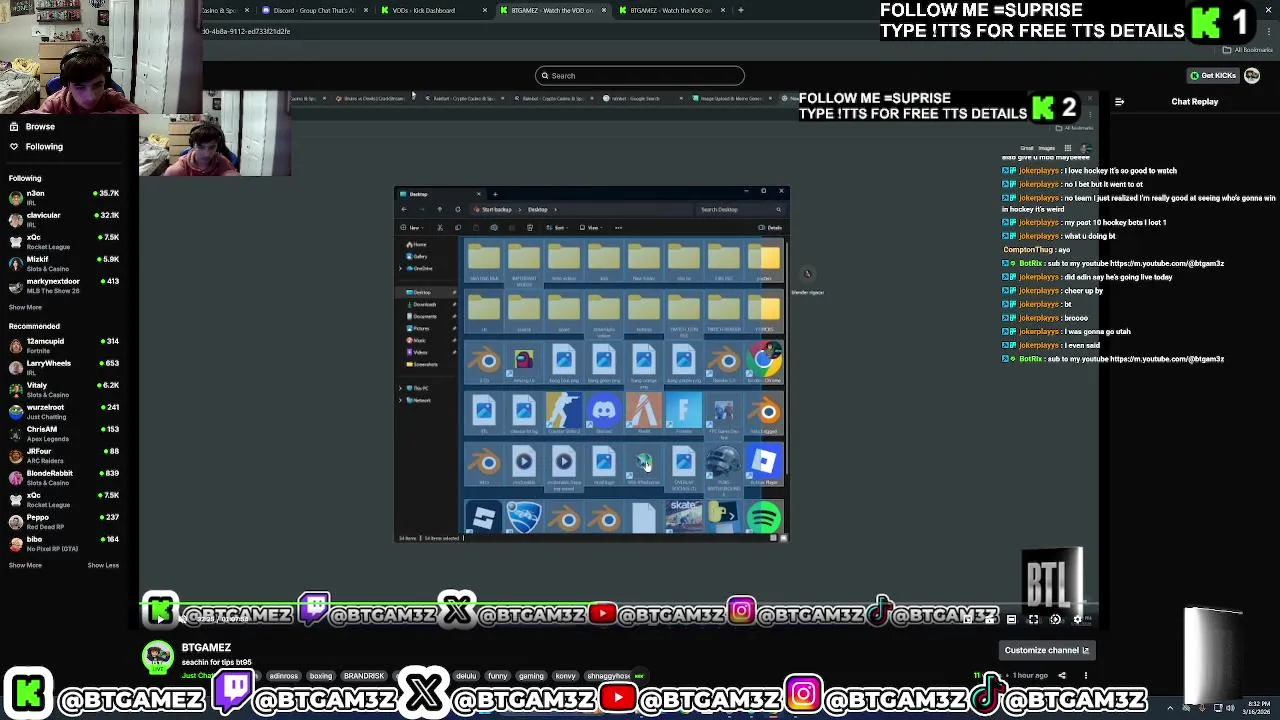
Task: Click the search magnifier in Explorer search box
Action: point(778,210)
